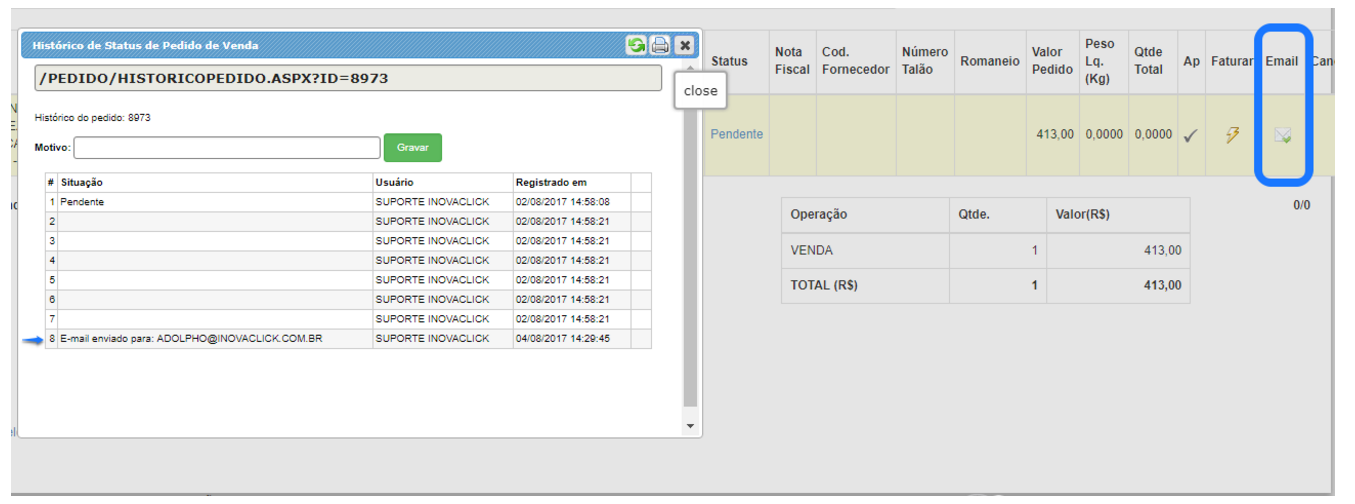Click the Usuário column header
The height and width of the screenshot is (504, 1355).
(x=394, y=183)
